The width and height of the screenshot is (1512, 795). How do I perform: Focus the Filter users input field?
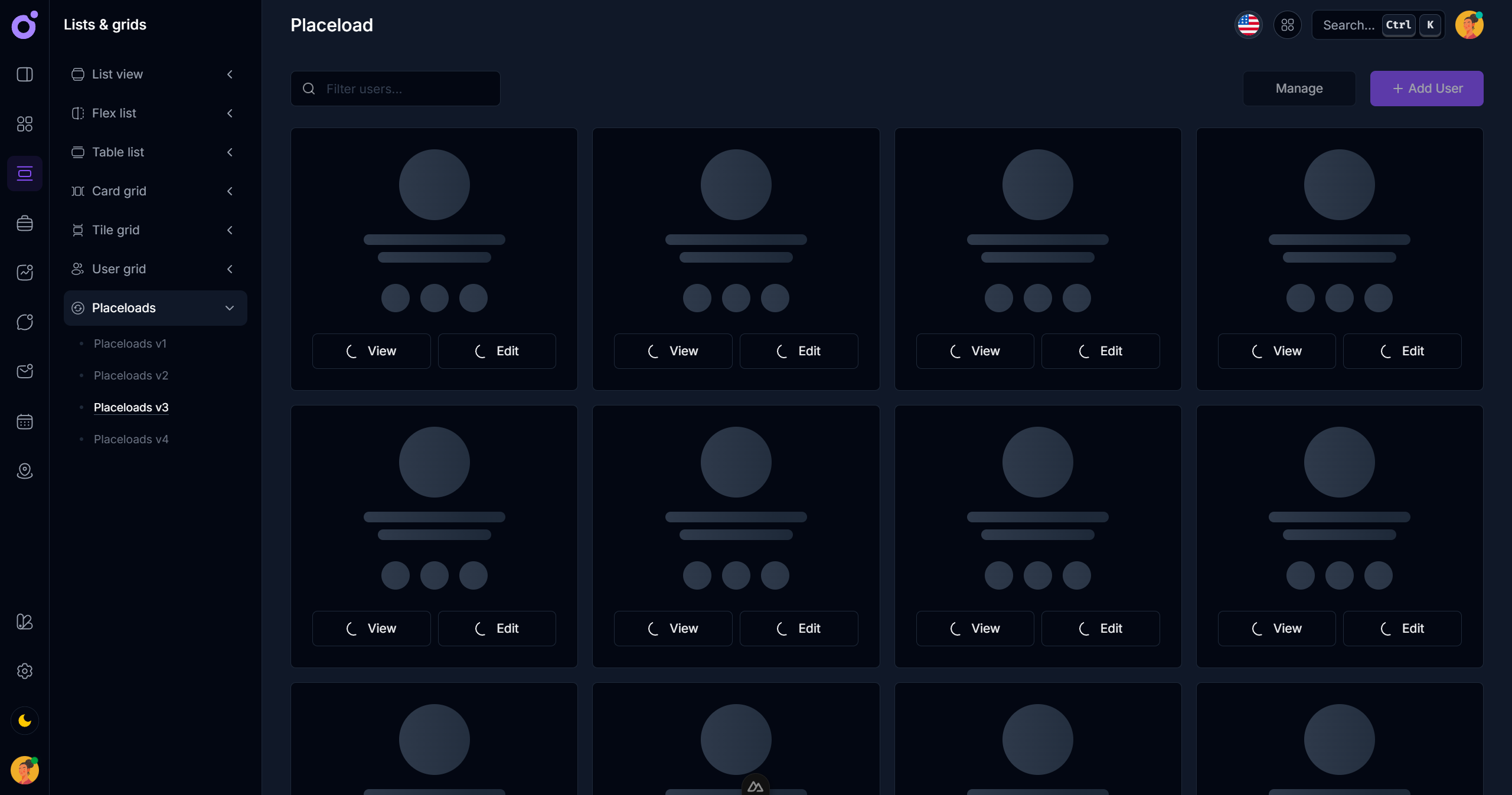click(x=407, y=89)
